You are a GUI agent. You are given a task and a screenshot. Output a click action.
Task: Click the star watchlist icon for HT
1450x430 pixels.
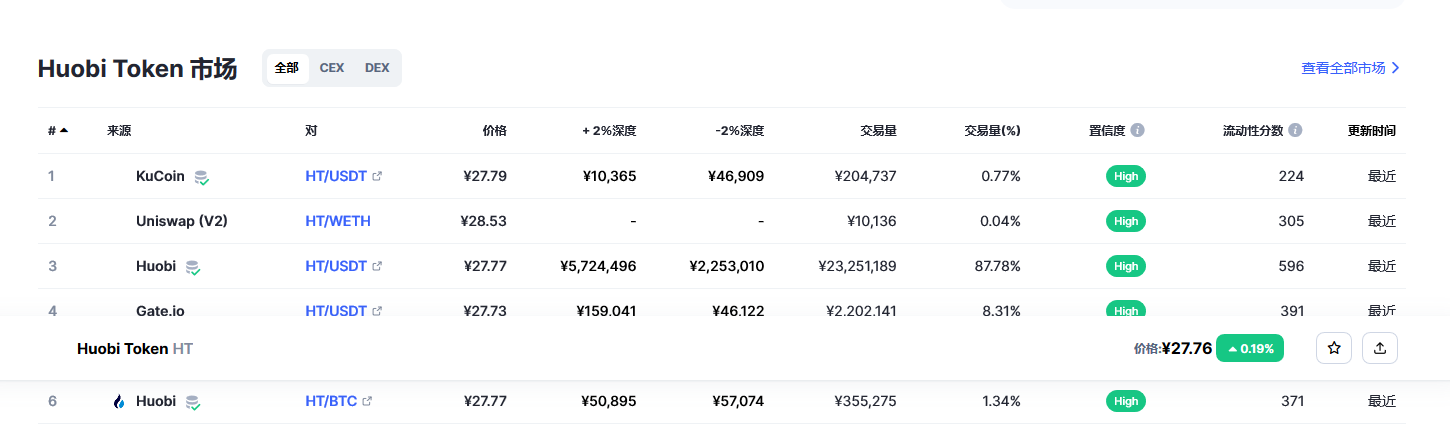[1333, 348]
